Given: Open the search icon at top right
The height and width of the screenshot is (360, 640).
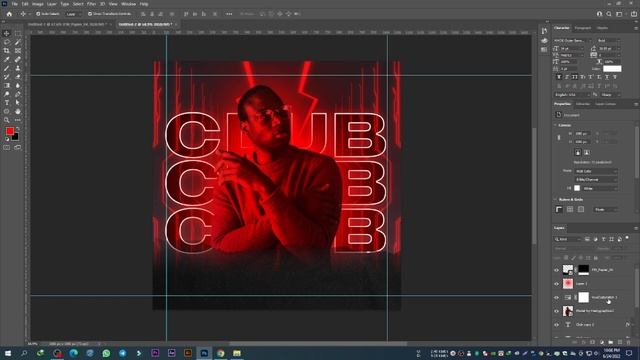Looking at the screenshot, I should (x=609, y=14).
